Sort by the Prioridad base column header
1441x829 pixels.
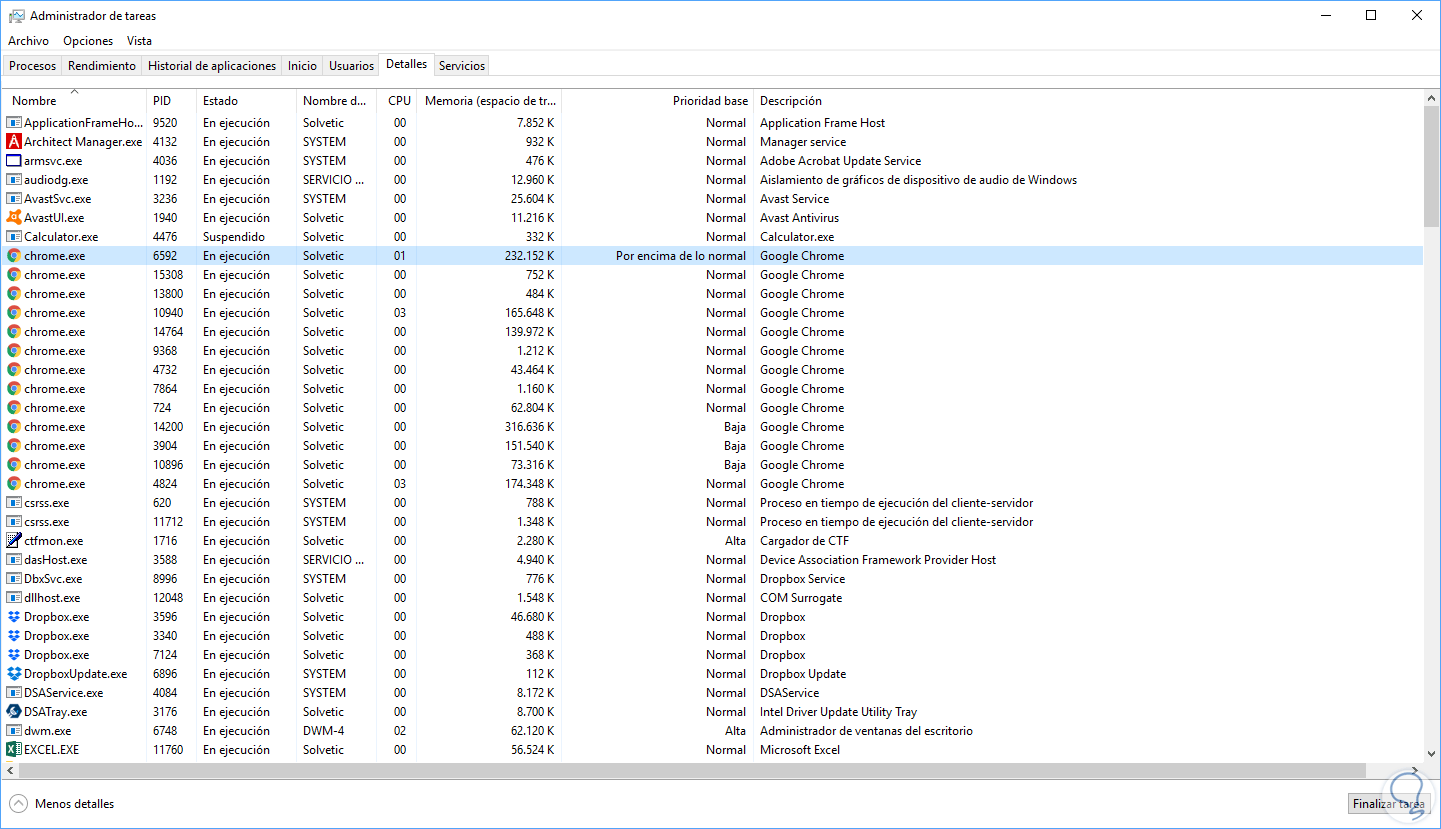pos(657,101)
